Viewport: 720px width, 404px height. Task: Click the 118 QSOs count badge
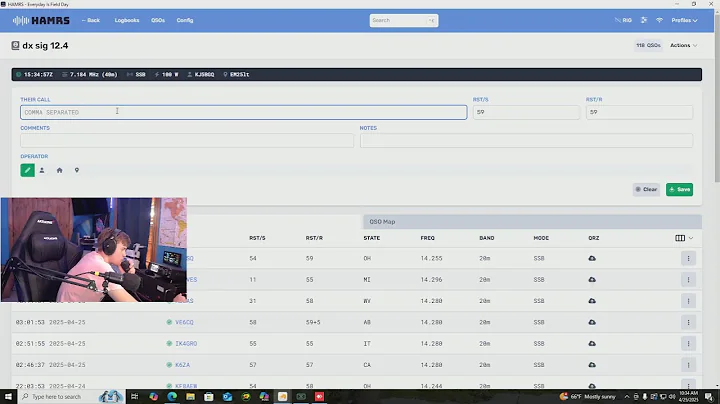click(648, 45)
